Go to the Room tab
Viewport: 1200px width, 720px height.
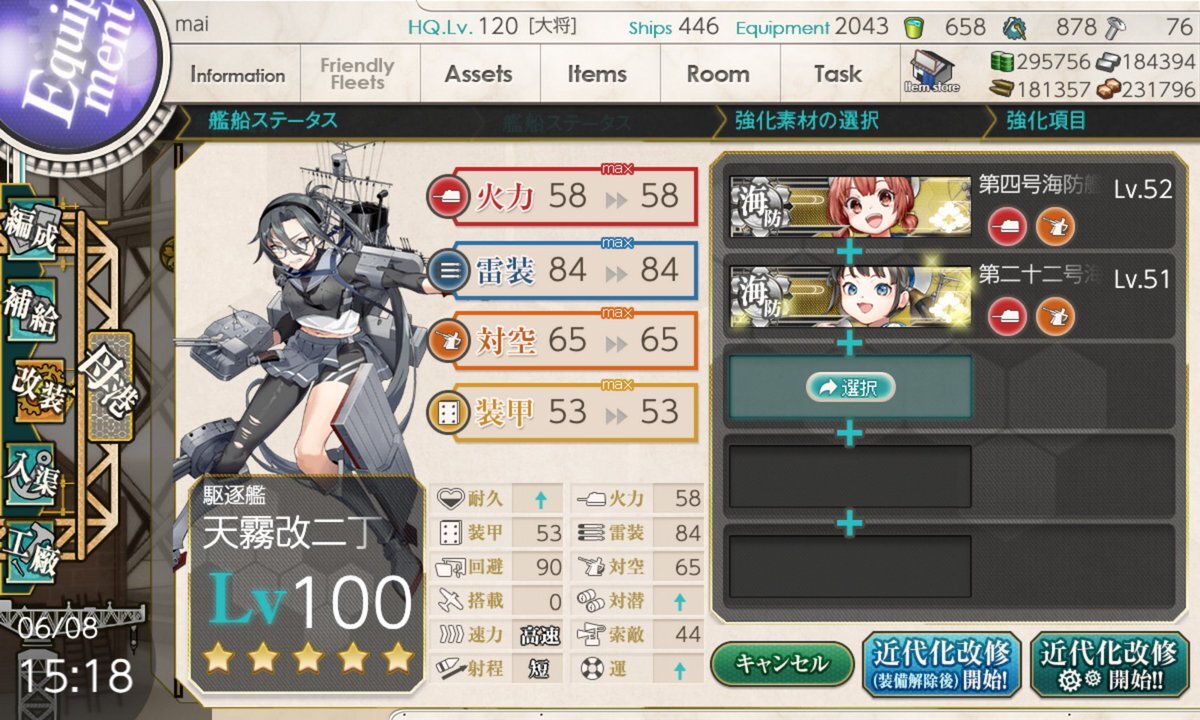[x=718, y=75]
